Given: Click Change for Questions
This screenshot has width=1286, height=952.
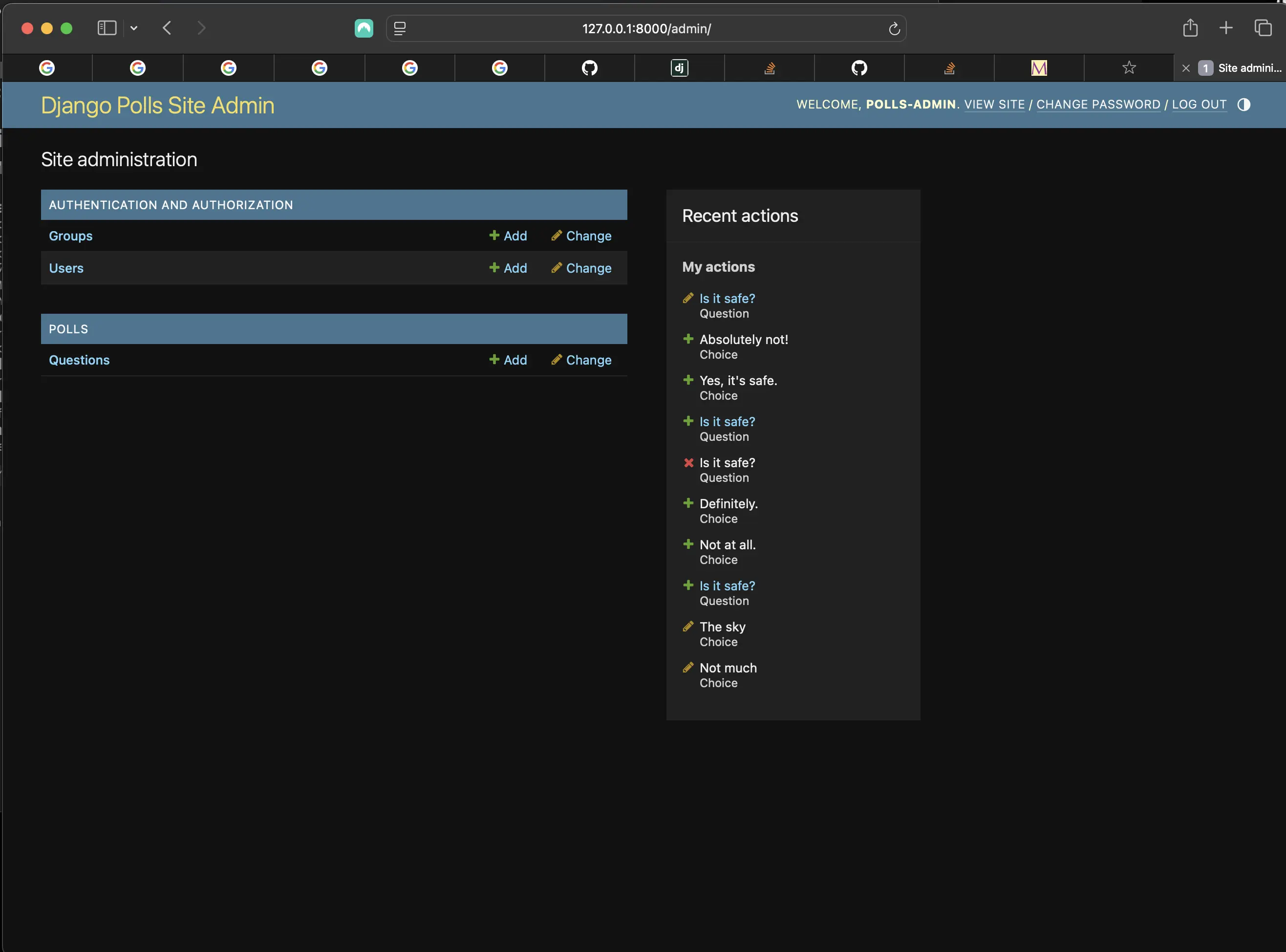Looking at the screenshot, I should (x=581, y=360).
